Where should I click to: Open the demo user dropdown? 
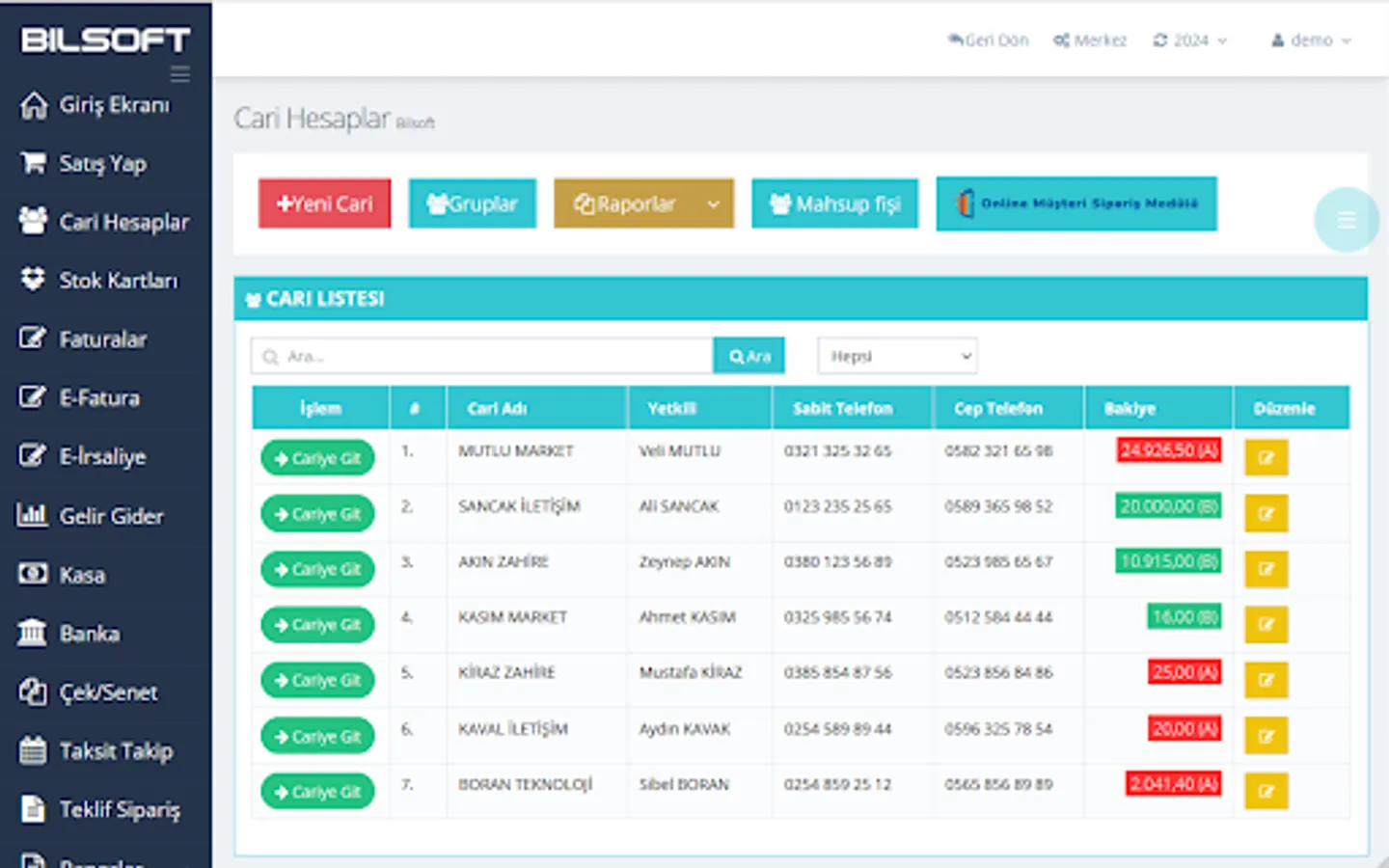1310,41
